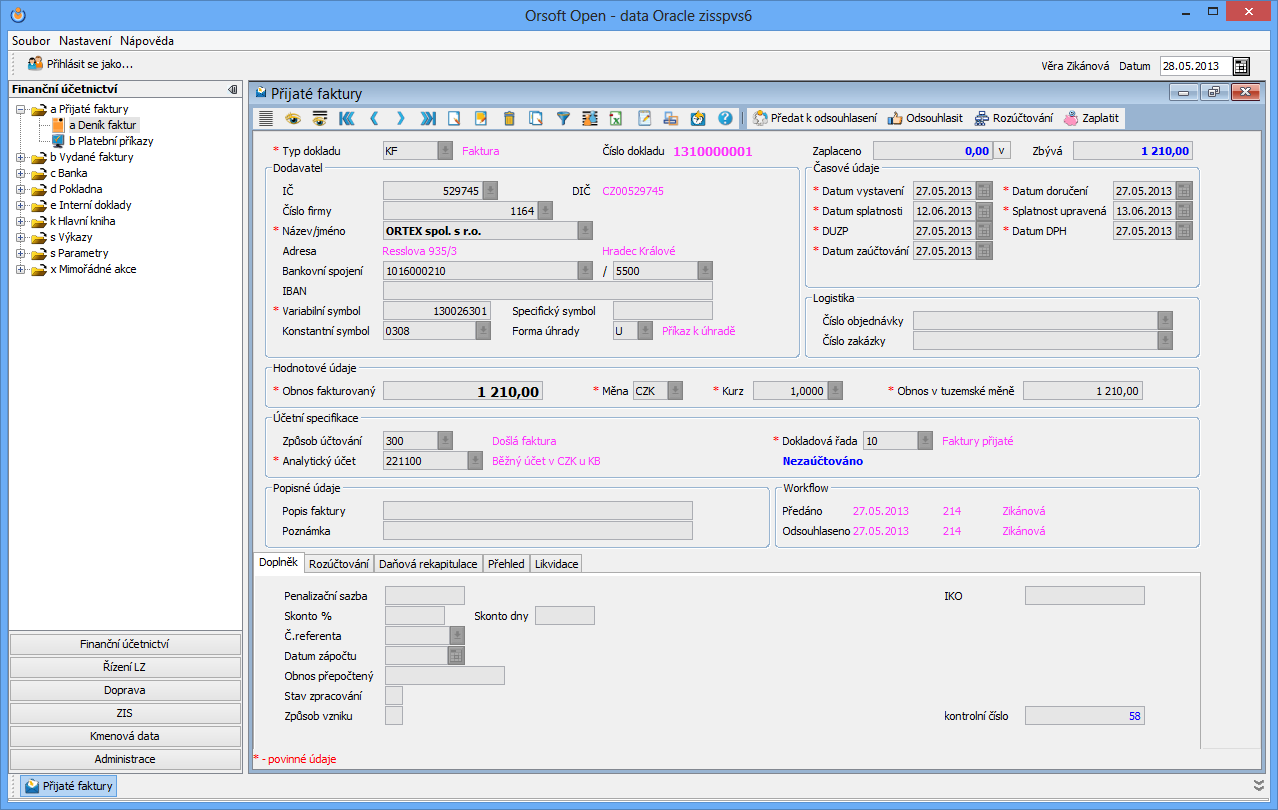
Task: Expand the k Hlavní kniha tree node
Action: point(21,221)
